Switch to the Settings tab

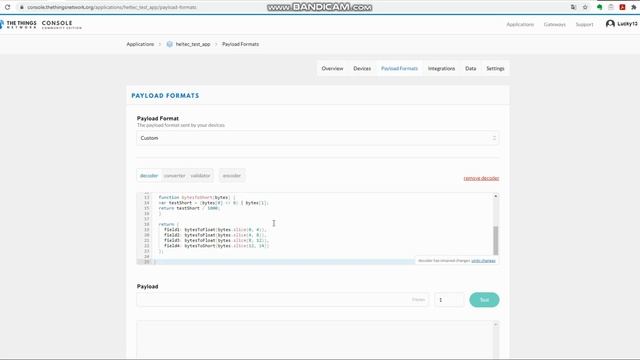[495, 69]
